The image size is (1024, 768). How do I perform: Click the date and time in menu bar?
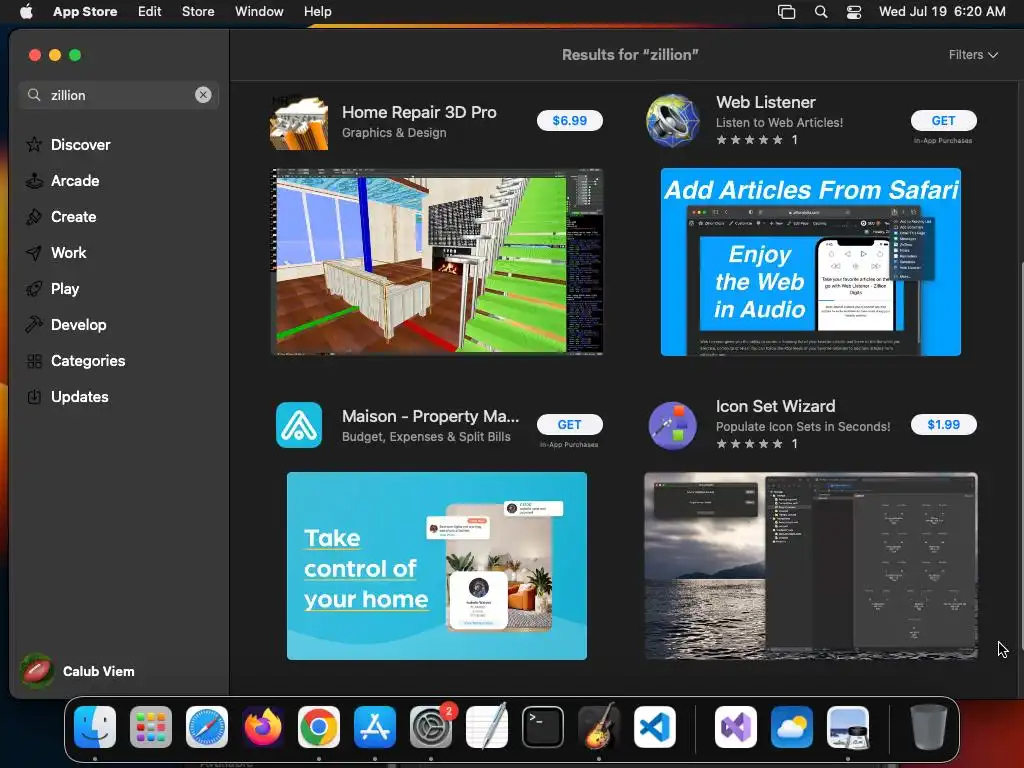pos(942,11)
